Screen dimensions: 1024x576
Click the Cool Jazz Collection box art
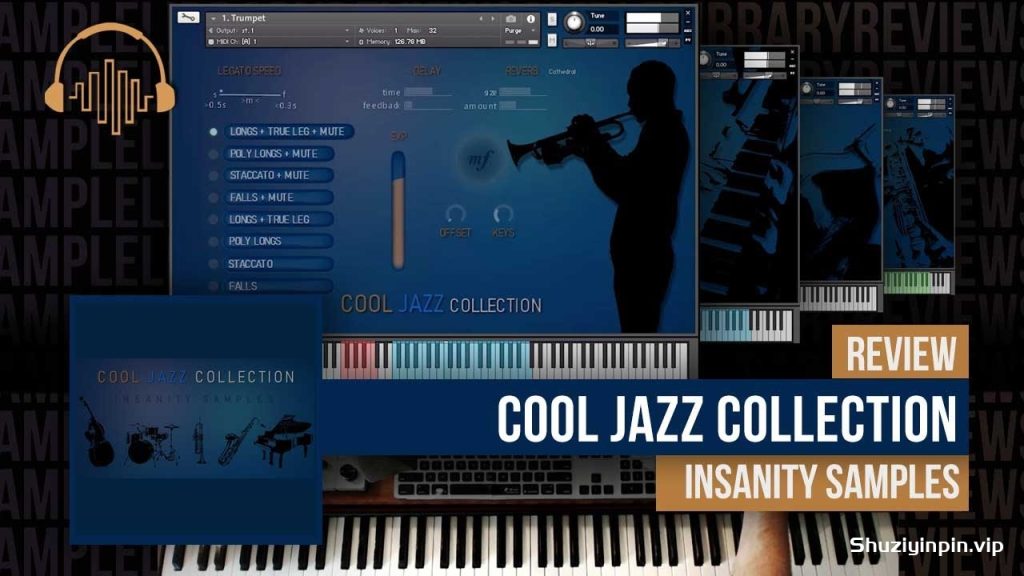coord(196,420)
